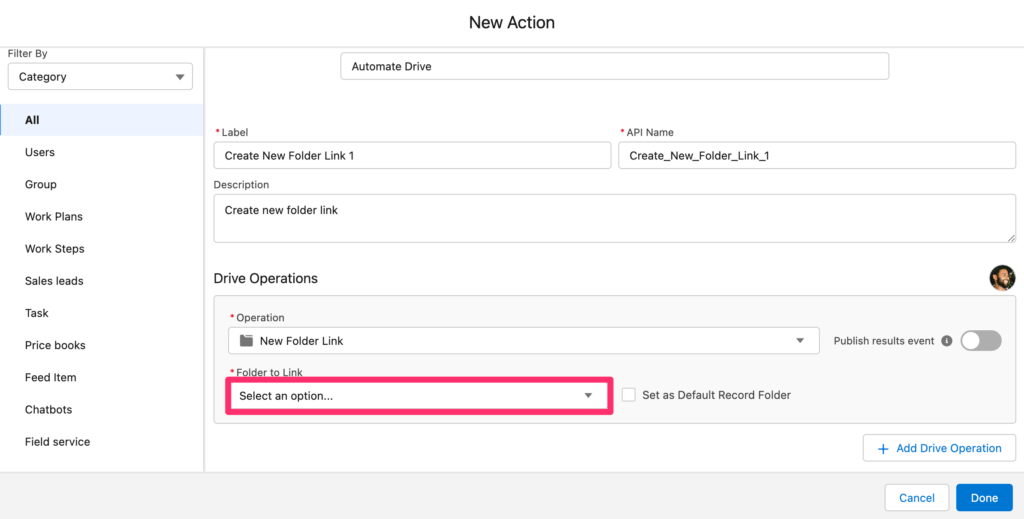Image resolution: width=1024 pixels, height=519 pixels.
Task: Click the Label input field
Action: 412,155
